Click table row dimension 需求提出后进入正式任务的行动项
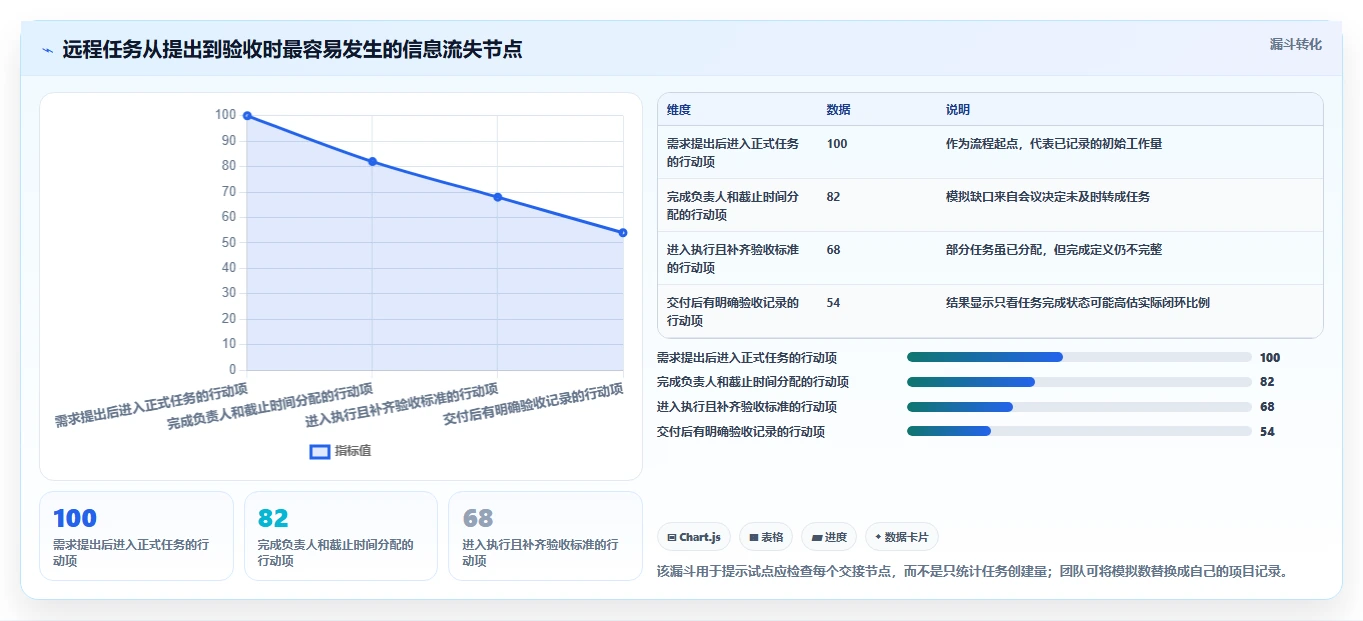 733,152
